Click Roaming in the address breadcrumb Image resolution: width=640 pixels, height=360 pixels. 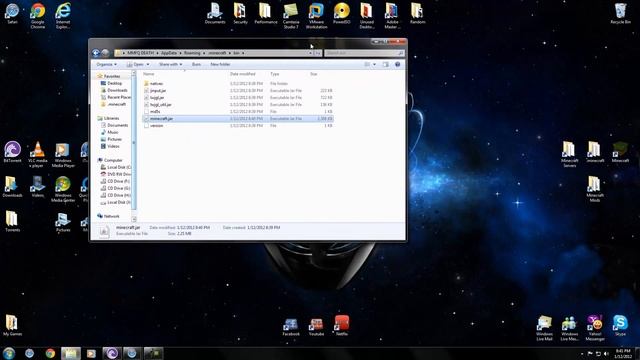(x=192, y=53)
